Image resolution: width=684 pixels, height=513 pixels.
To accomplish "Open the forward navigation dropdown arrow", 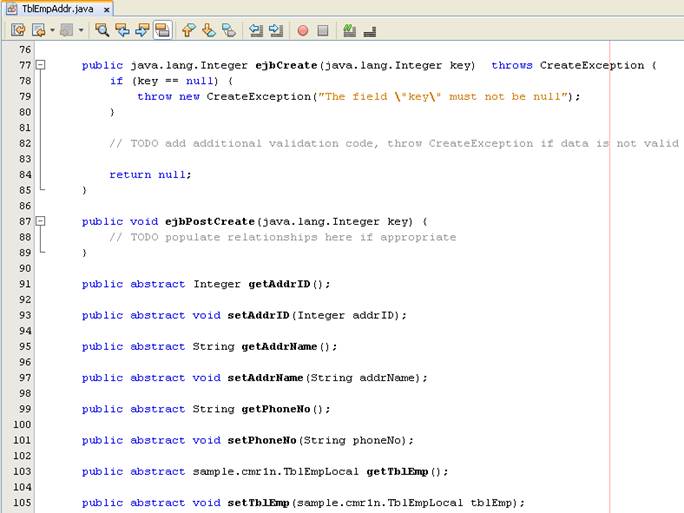I will pyautogui.click(x=81, y=30).
